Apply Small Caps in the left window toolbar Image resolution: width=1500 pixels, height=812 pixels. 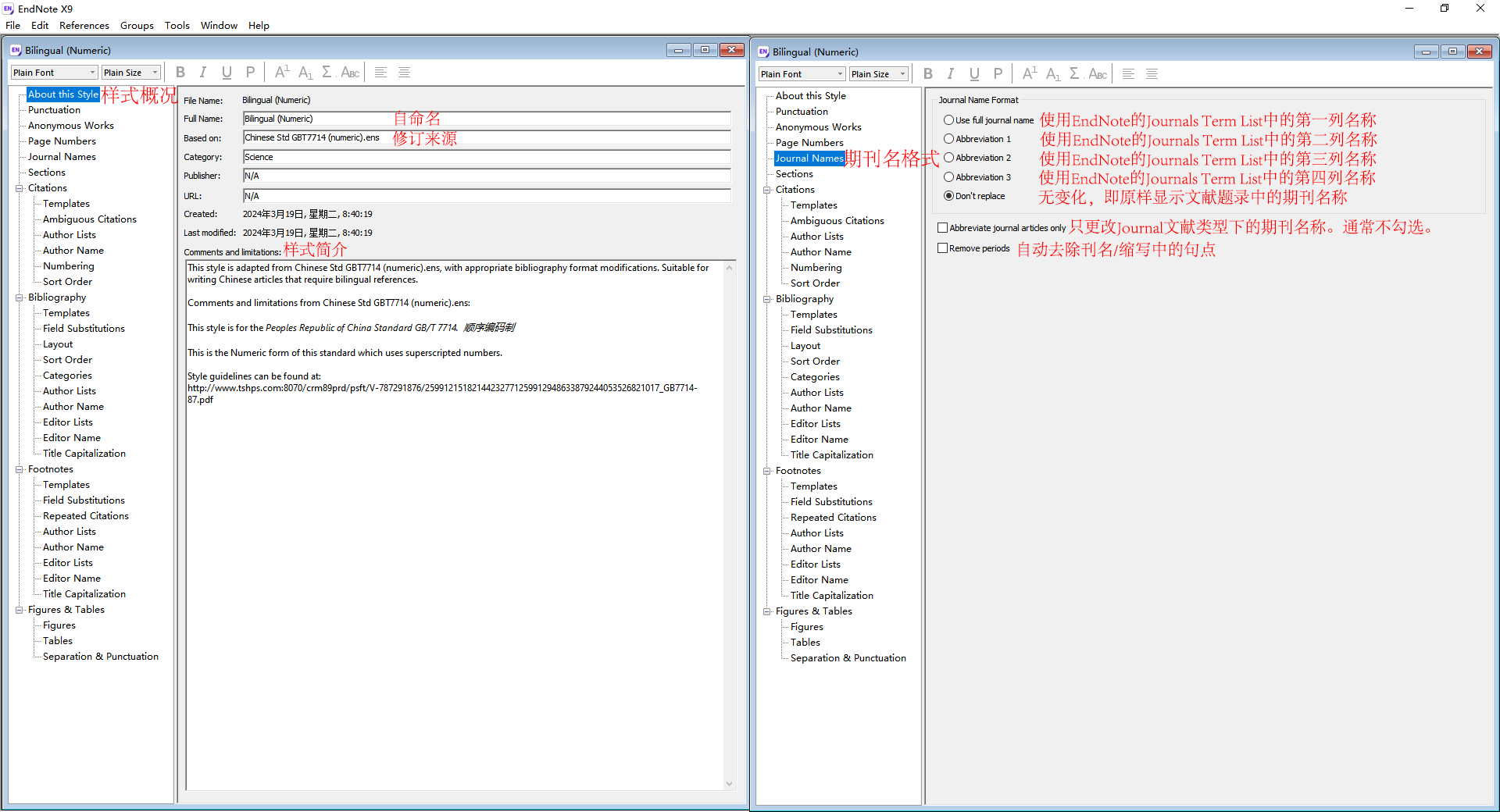(350, 73)
